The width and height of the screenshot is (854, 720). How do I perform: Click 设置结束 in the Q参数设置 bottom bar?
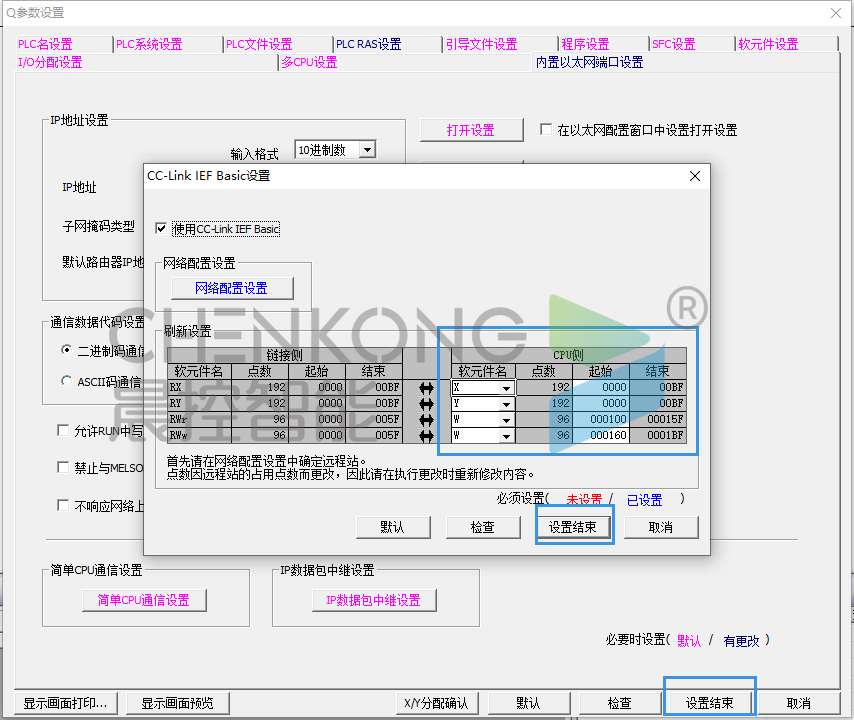click(x=710, y=703)
